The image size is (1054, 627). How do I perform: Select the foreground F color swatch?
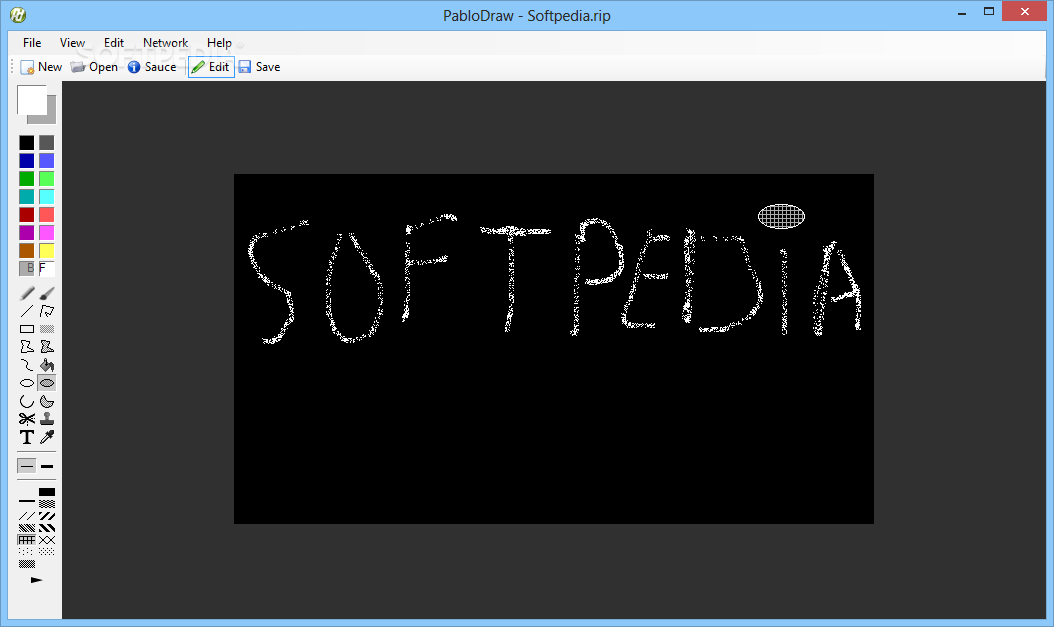click(x=46, y=268)
